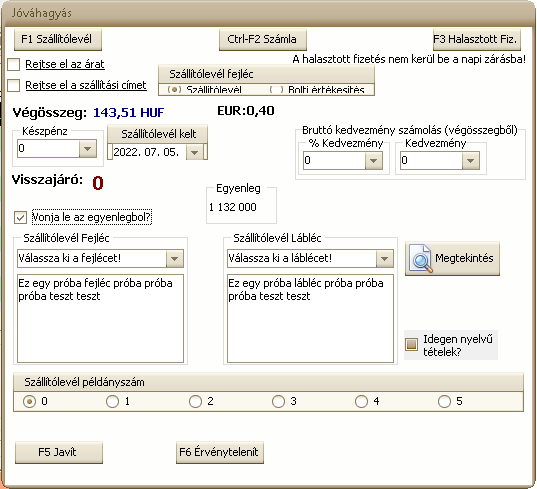537x489 pixels.
Task: Select 5 copies radio button
Action: pos(444,401)
